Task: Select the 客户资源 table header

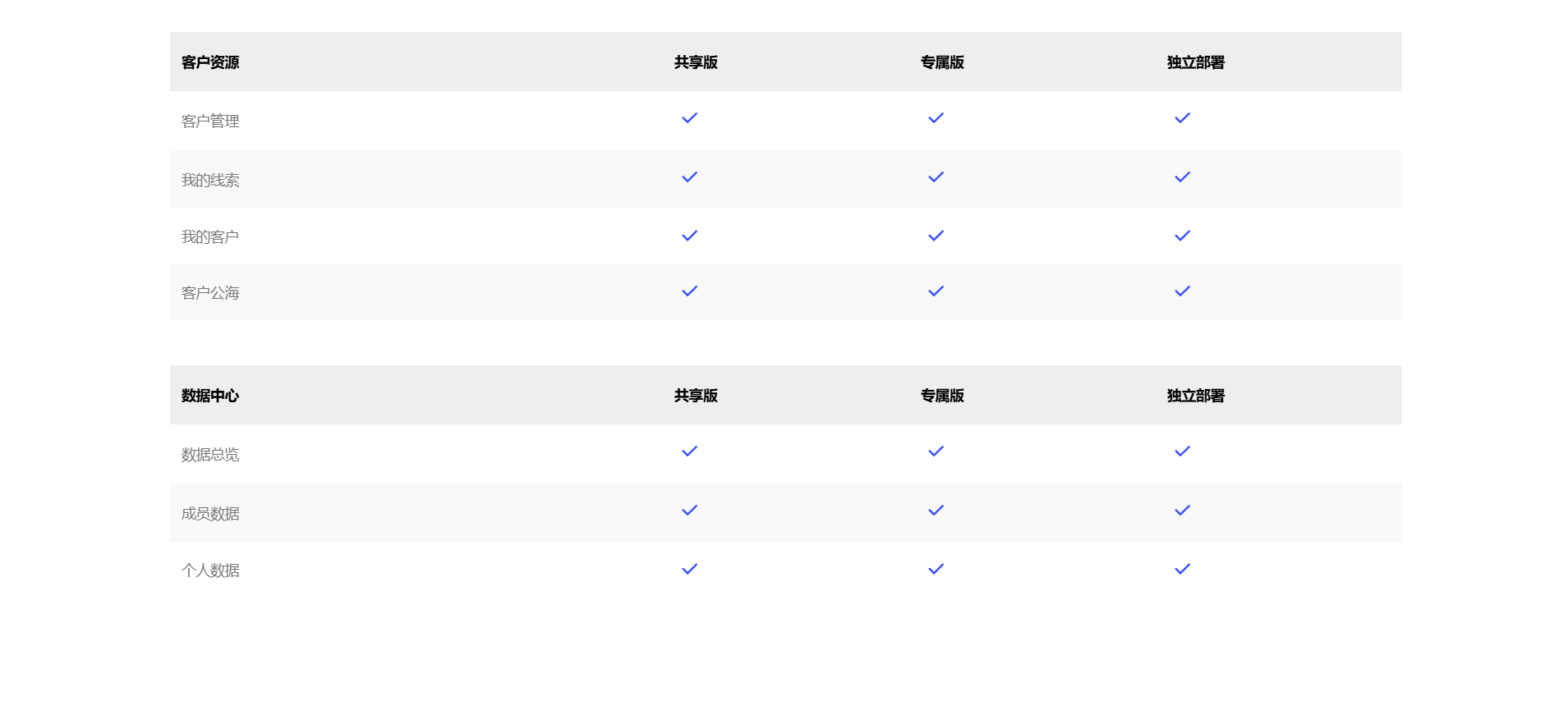Action: pos(210,62)
